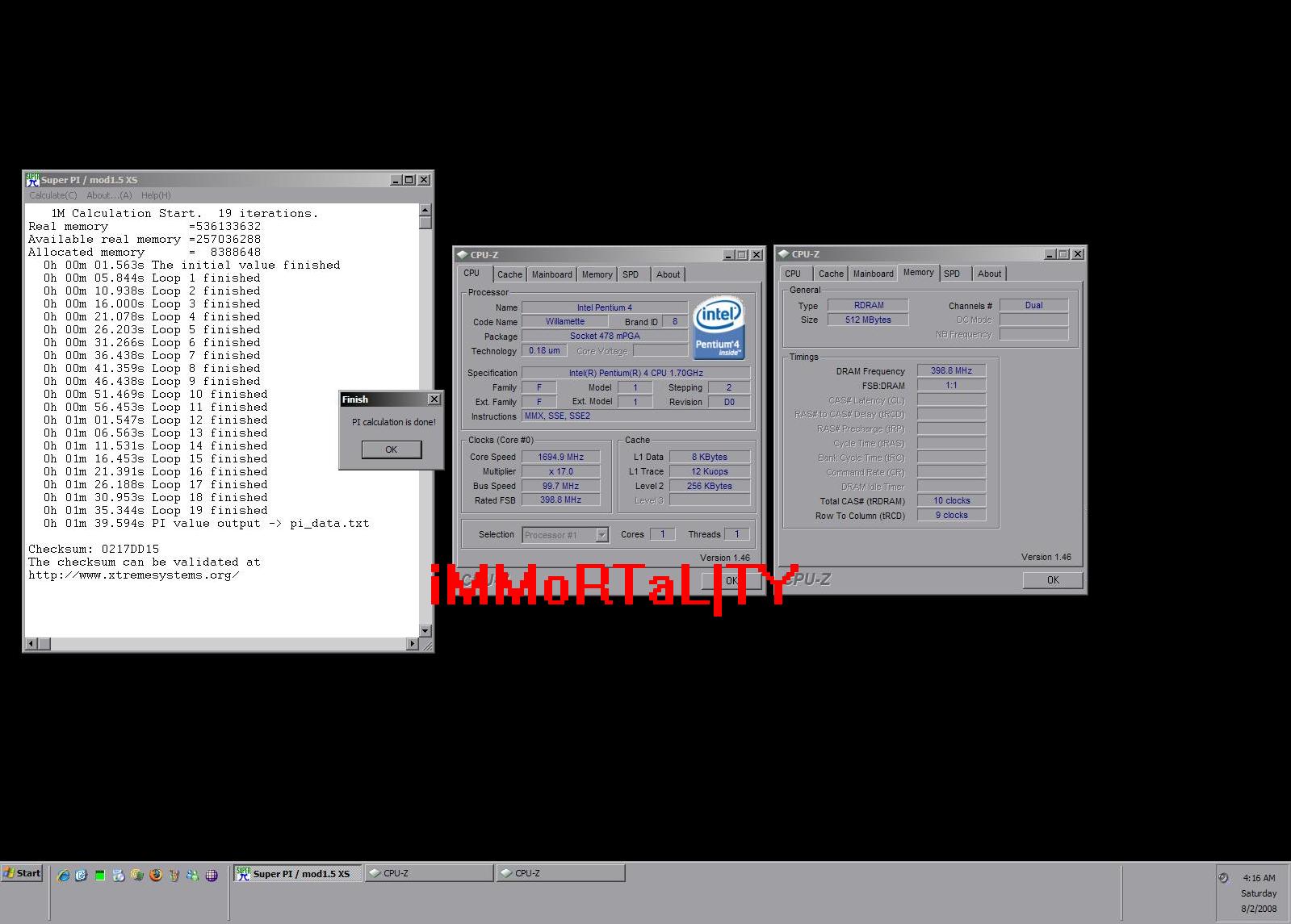Click the Instructions MMX, SSE, SSE2 field
The width and height of the screenshot is (1291, 924).
coord(635,416)
